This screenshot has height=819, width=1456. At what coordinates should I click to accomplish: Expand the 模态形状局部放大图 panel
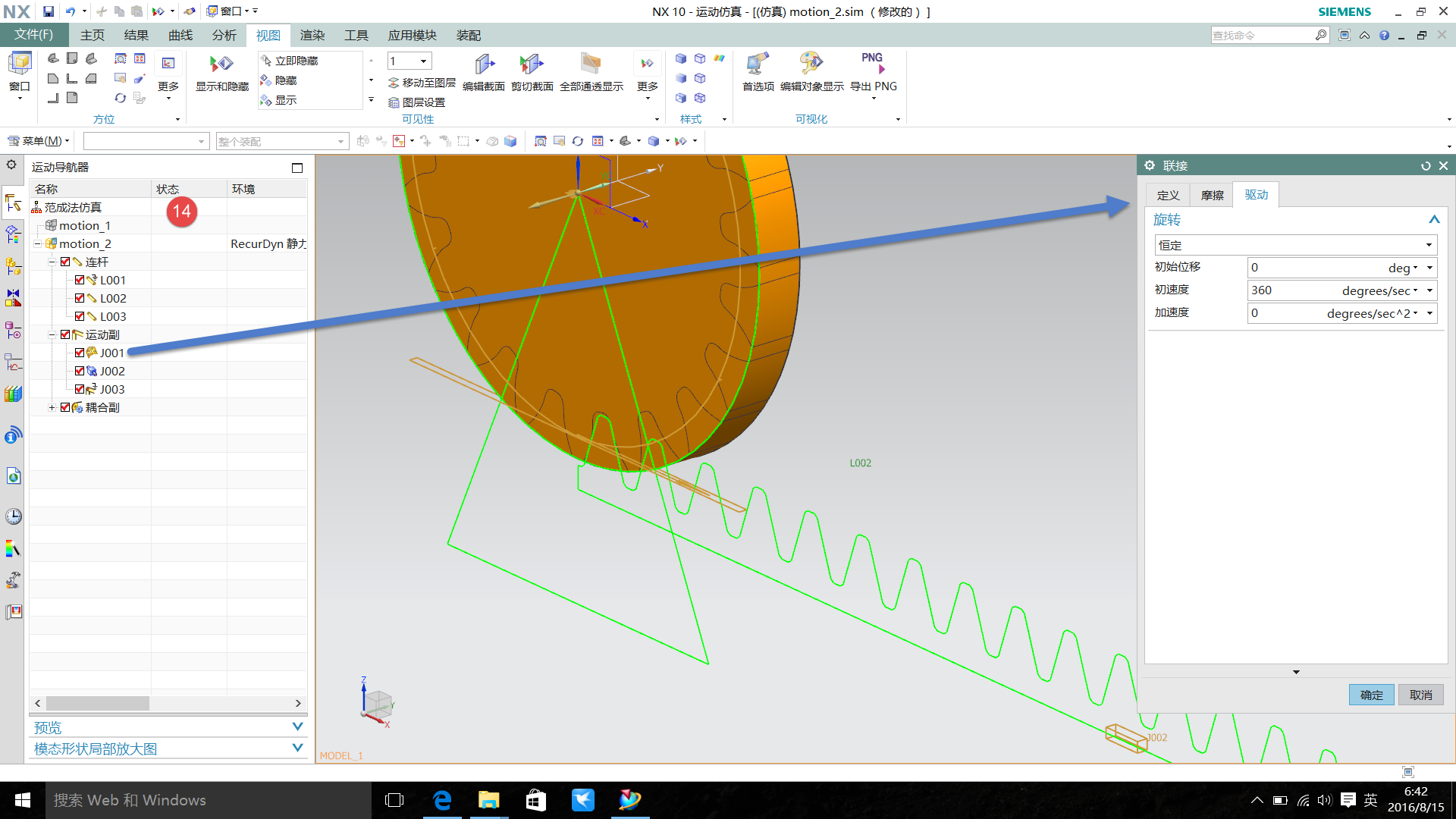pos(297,748)
